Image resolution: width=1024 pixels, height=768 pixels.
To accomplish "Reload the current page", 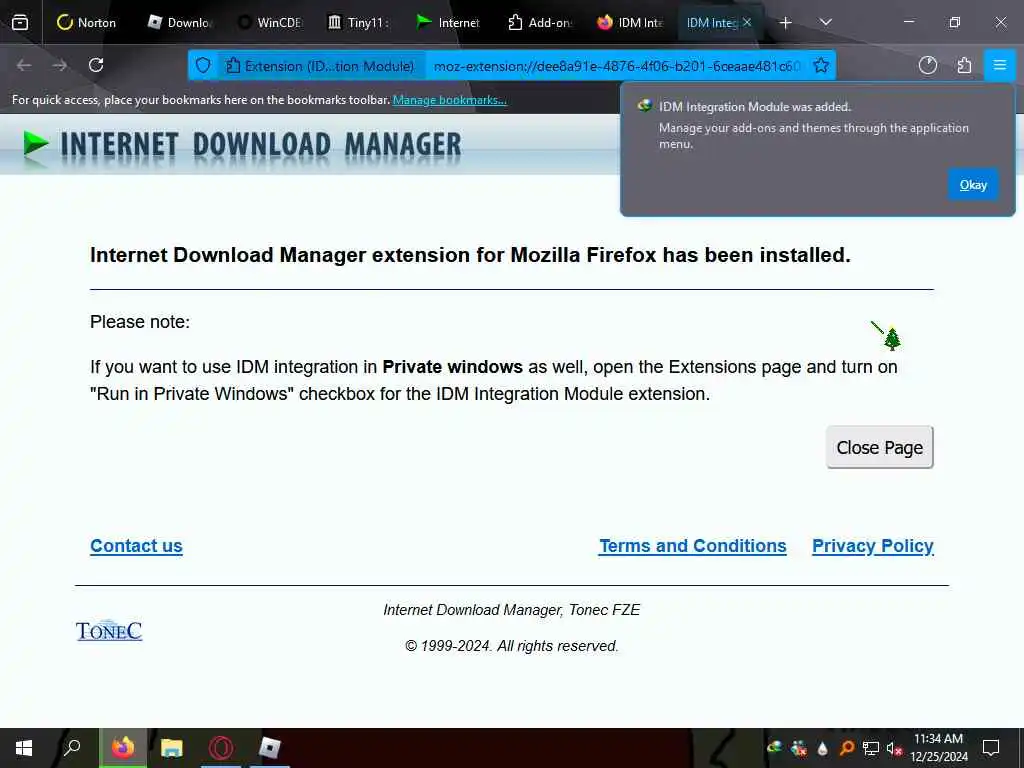I will (x=96, y=65).
